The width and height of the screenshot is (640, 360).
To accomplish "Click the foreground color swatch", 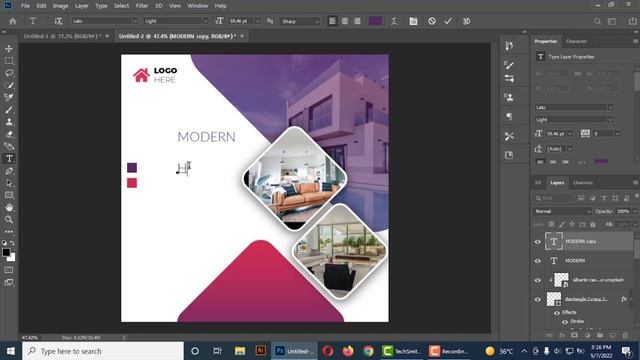I will coord(6,252).
